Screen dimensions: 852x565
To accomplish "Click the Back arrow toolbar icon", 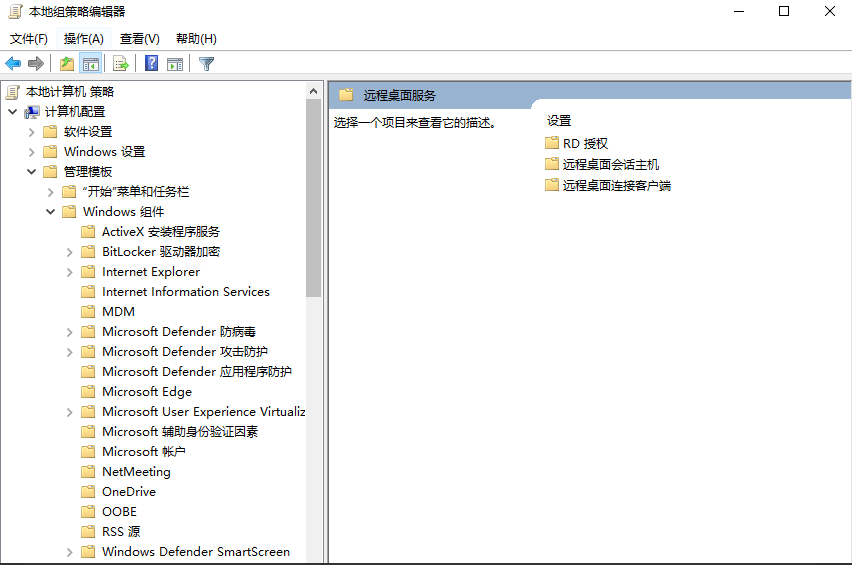I will click(x=13, y=64).
